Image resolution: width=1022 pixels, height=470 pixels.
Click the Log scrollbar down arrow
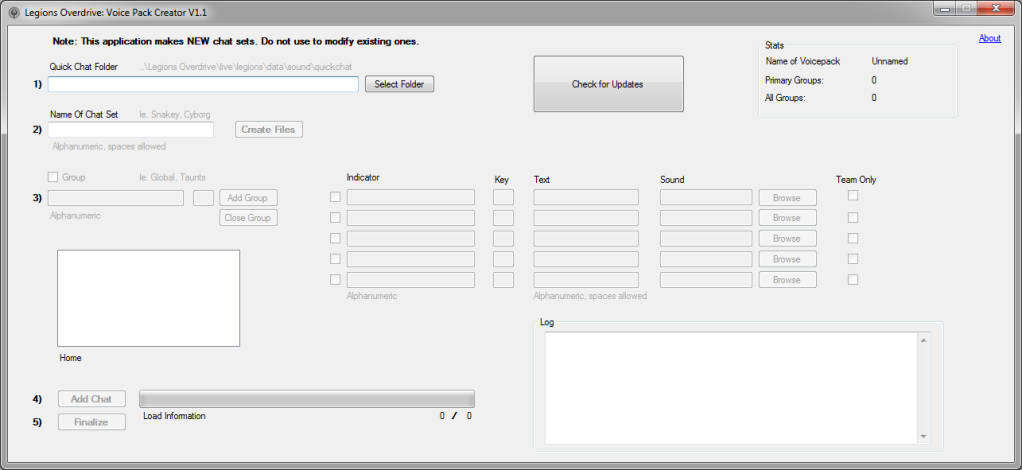(924, 437)
